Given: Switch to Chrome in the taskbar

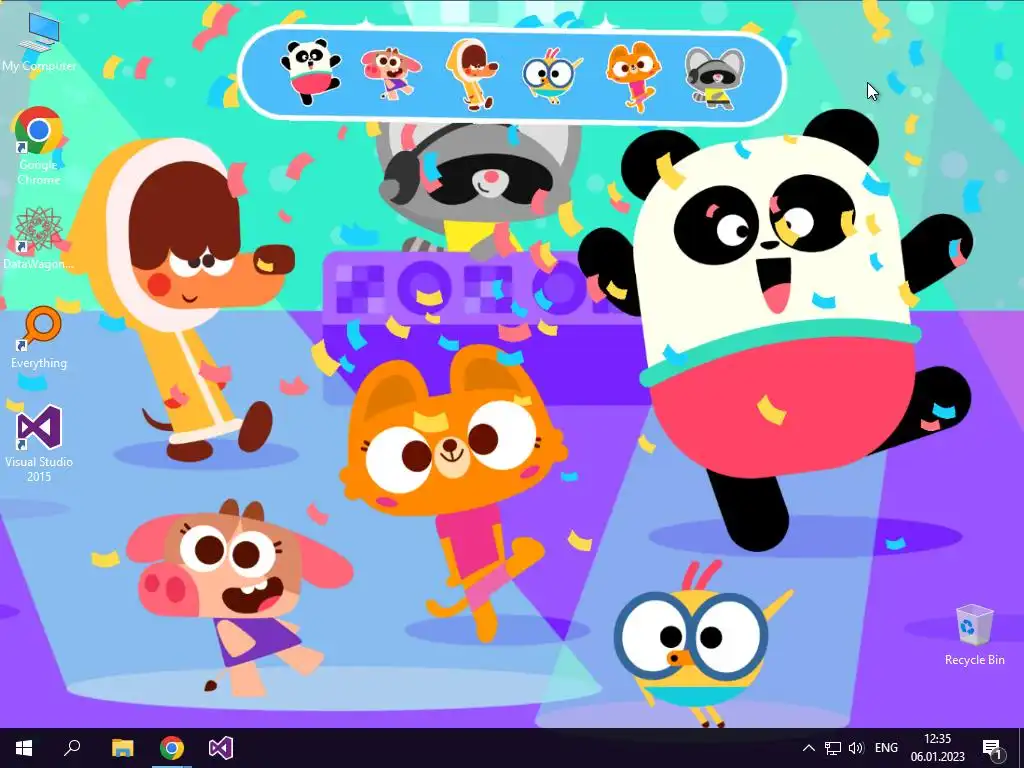Looking at the screenshot, I should tap(172, 748).
